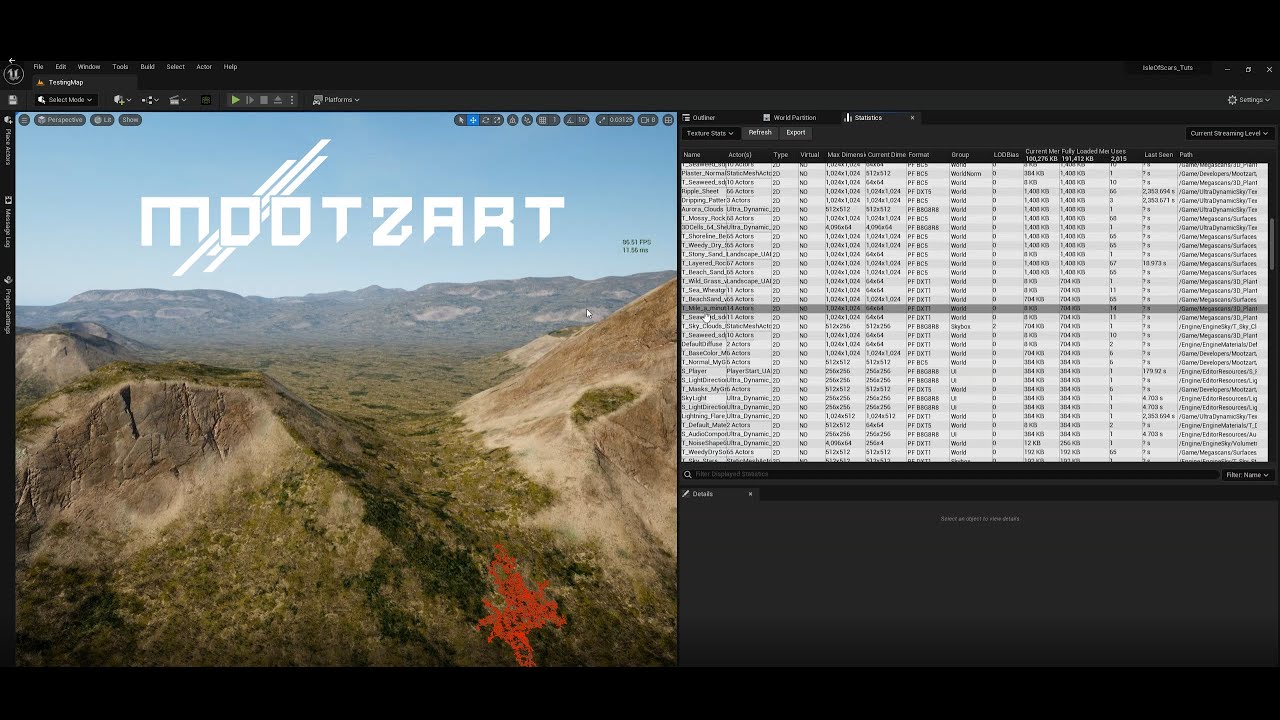Open the quick add content icon
Screen dimensions: 1280x720
[x=120, y=100]
